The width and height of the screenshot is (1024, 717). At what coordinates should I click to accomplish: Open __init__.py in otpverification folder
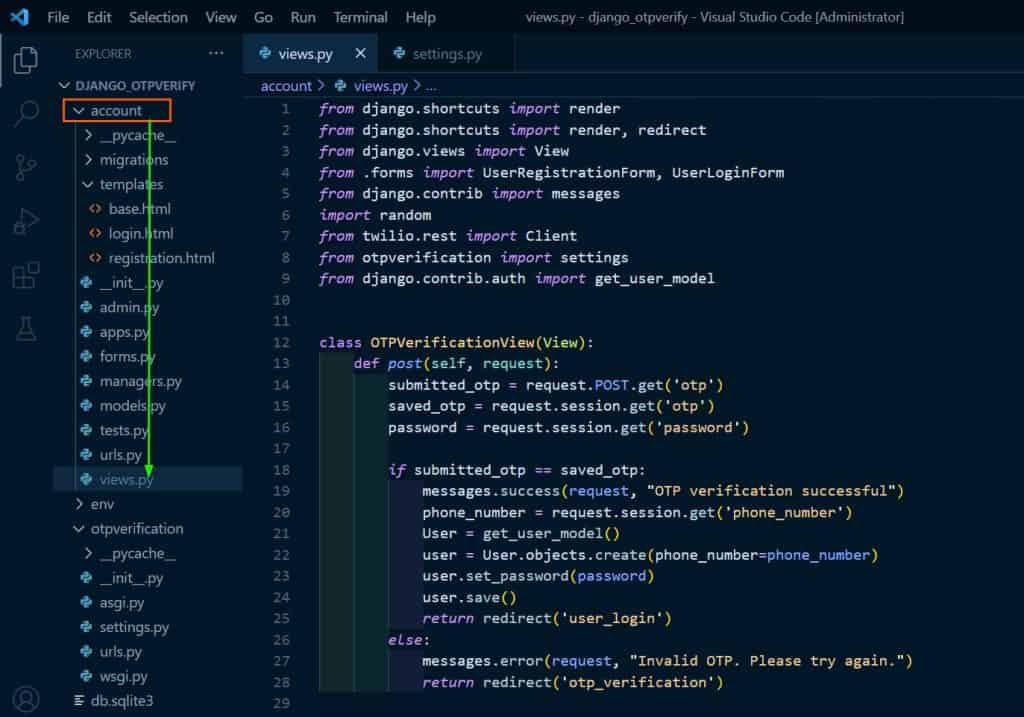pyautogui.click(x=131, y=578)
